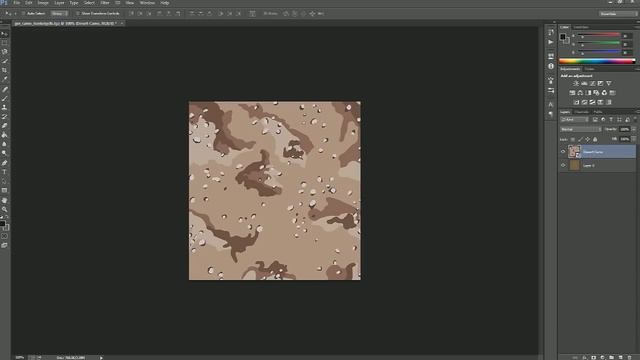Open the Info panel icon

[551, 66]
